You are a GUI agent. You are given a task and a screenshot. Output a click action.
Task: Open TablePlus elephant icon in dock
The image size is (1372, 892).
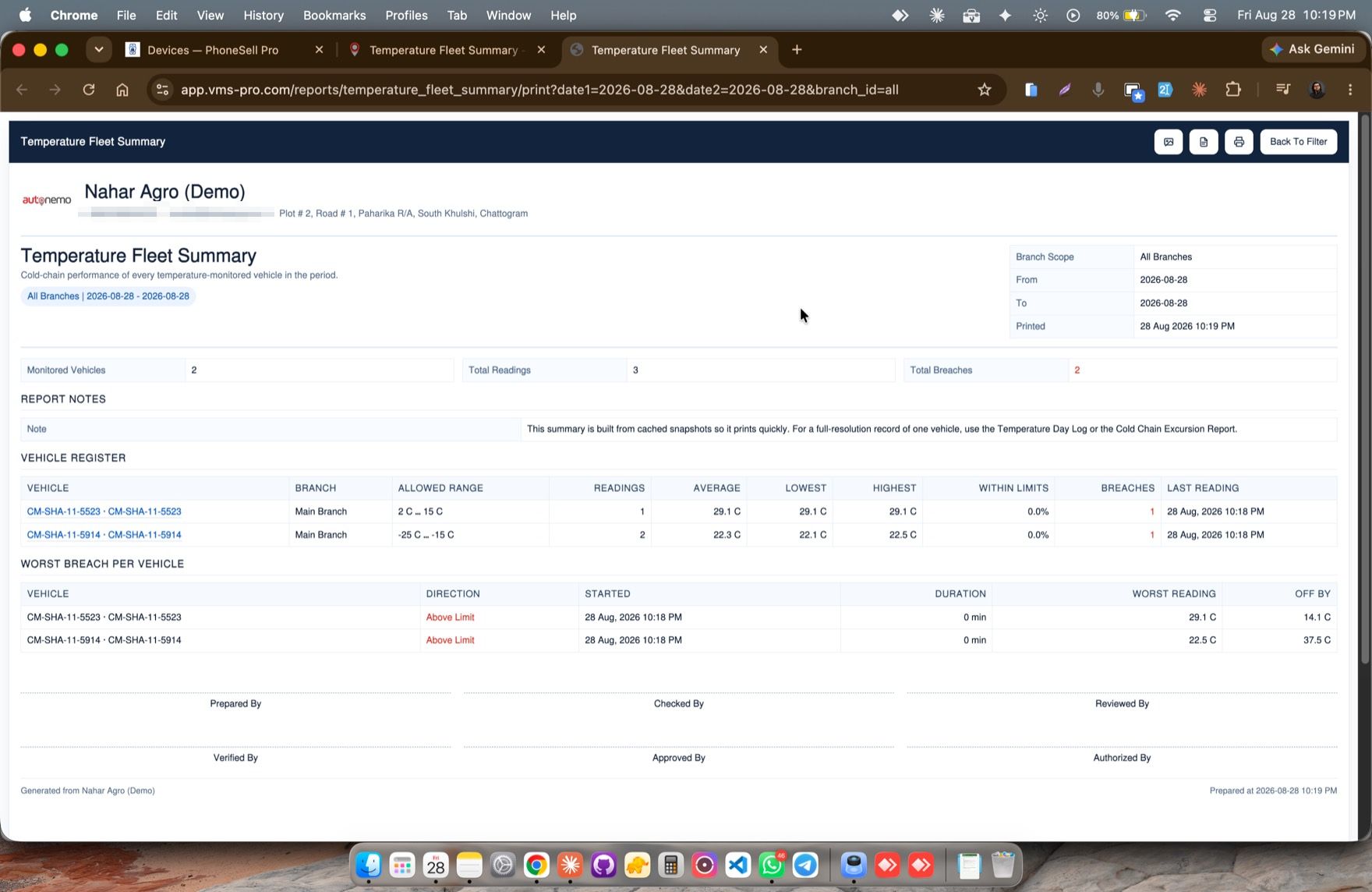637,865
